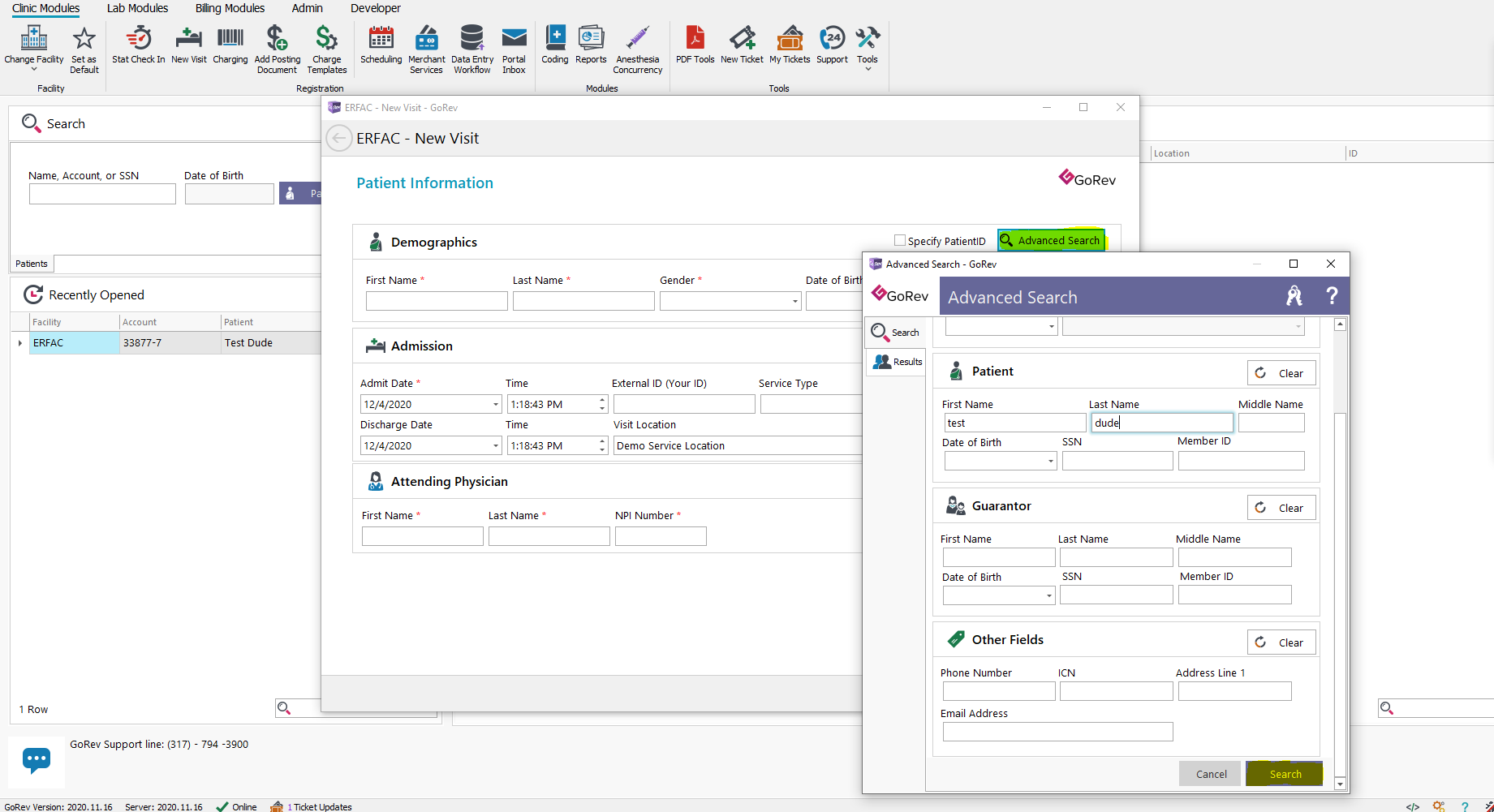Clear the Other Fields section
This screenshot has width=1494, height=812.
click(x=1281, y=642)
